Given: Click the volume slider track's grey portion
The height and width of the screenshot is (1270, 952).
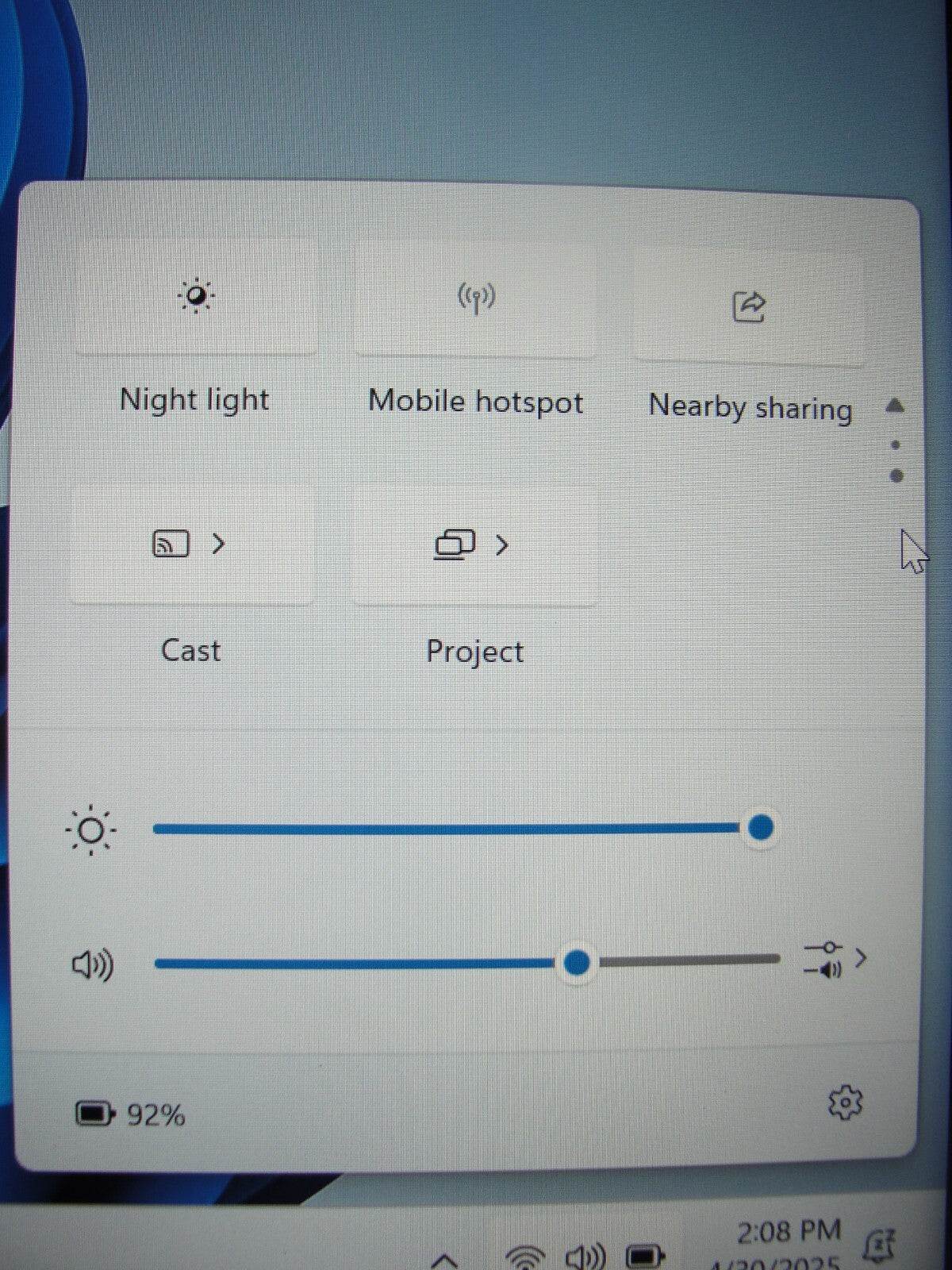Looking at the screenshot, I should coord(688,960).
